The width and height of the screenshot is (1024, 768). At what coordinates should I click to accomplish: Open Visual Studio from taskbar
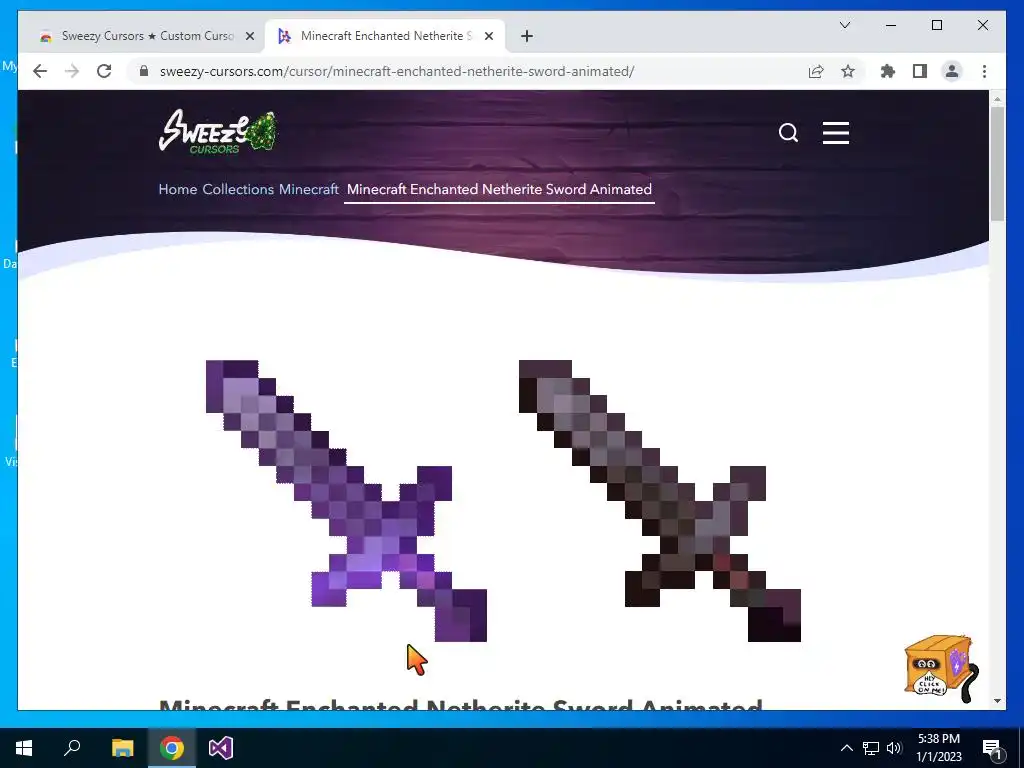coord(221,748)
